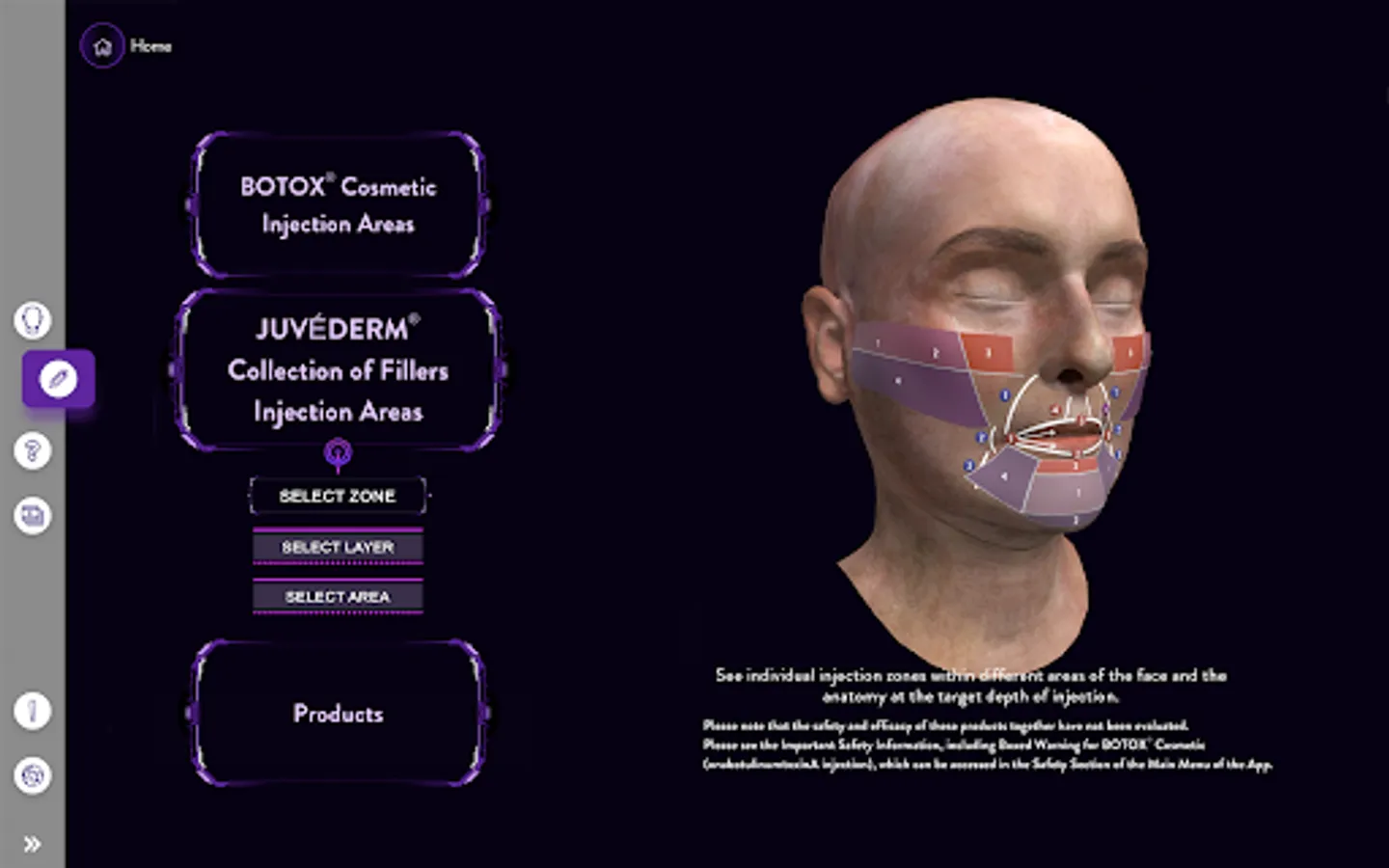Open the Products panel
Screen dimensions: 1389x868
click(338, 714)
